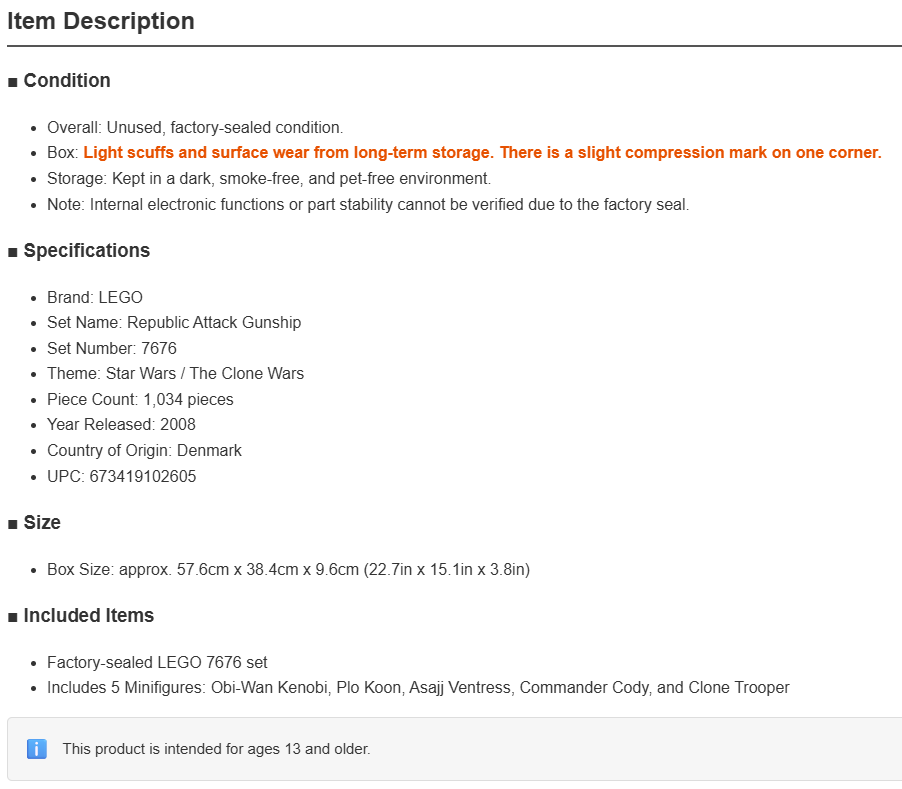Click the Factory-sealed LEGO 7676 set line
Viewport: 902px width, 789px height.
(157, 662)
